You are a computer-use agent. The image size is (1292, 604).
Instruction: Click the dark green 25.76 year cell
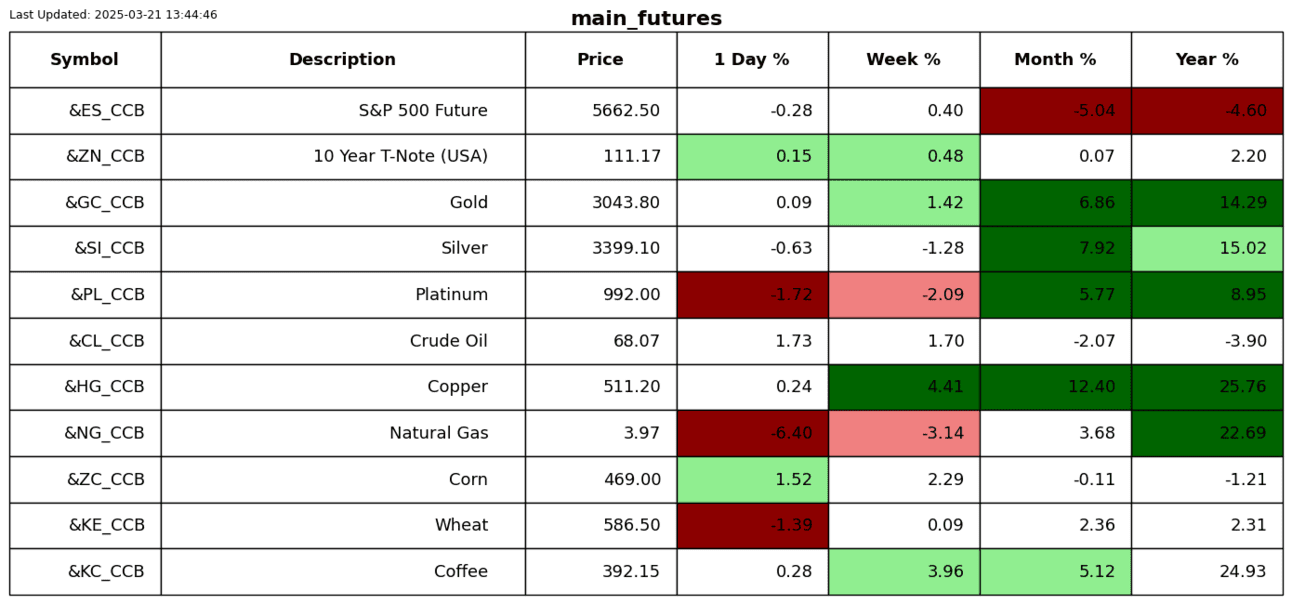pos(1207,387)
